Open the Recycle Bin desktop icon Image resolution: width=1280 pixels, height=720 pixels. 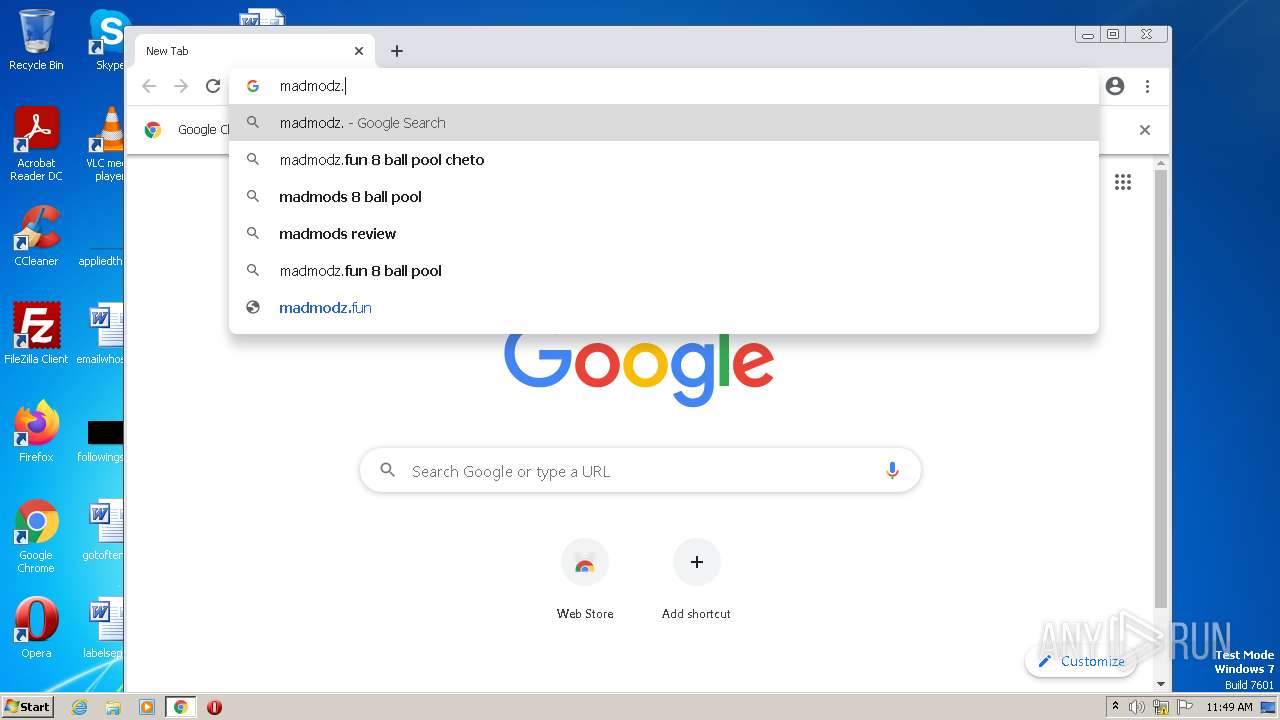(x=36, y=40)
